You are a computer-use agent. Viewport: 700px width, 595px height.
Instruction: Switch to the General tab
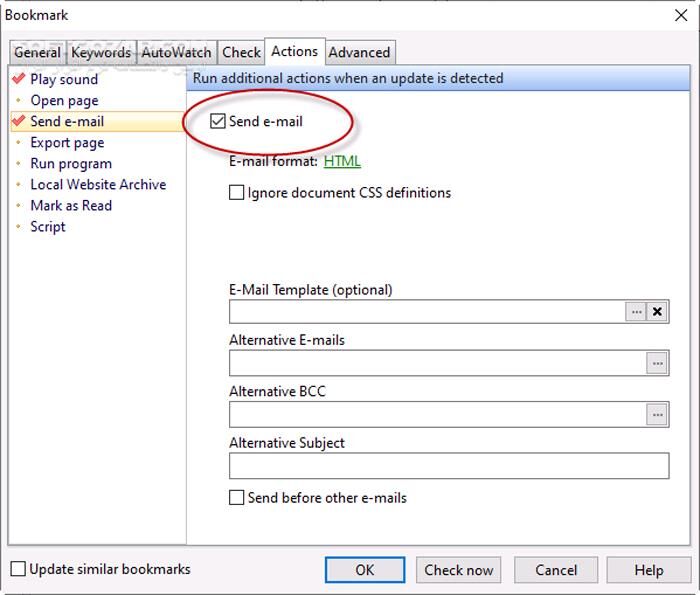[37, 53]
